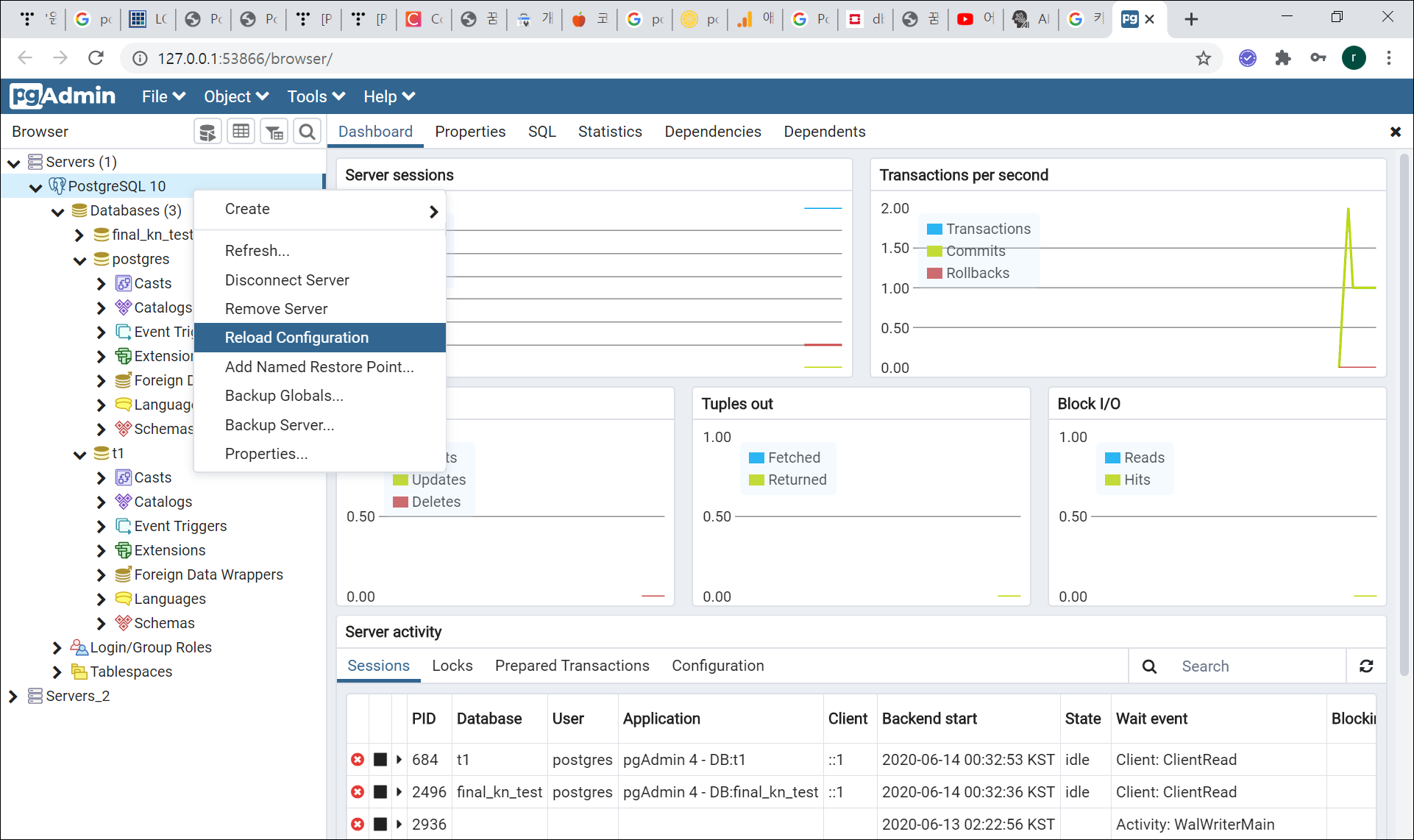Expand the Tablespaces node
The image size is (1414, 840).
(57, 672)
